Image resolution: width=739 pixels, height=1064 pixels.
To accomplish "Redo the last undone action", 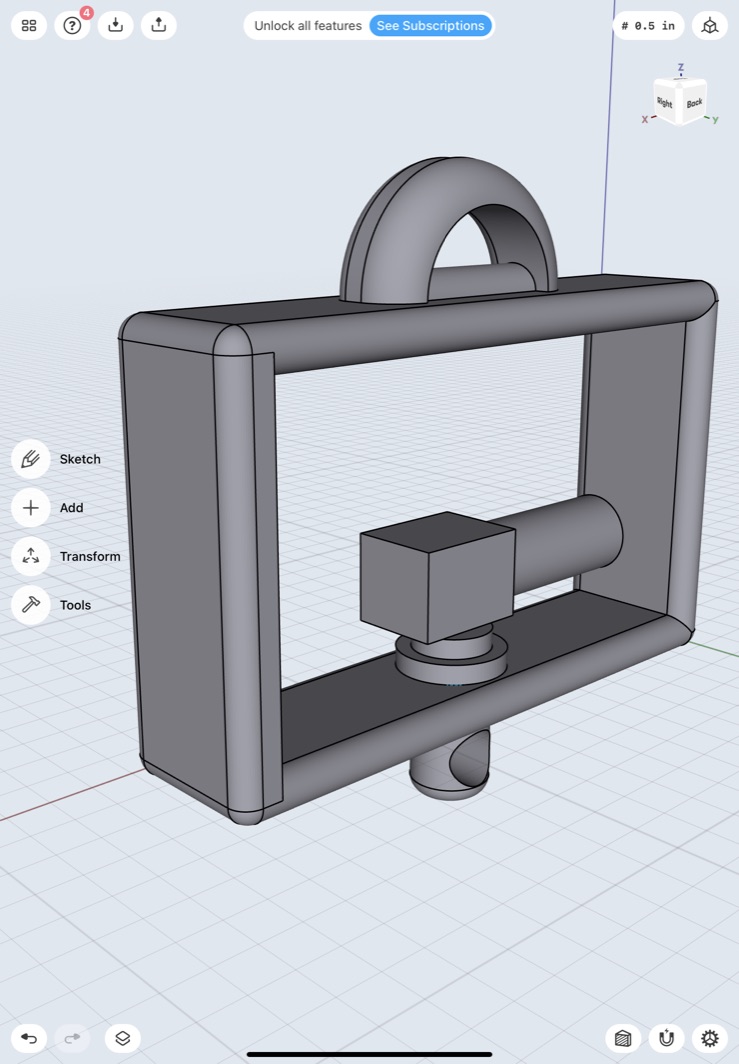I will [72, 1038].
